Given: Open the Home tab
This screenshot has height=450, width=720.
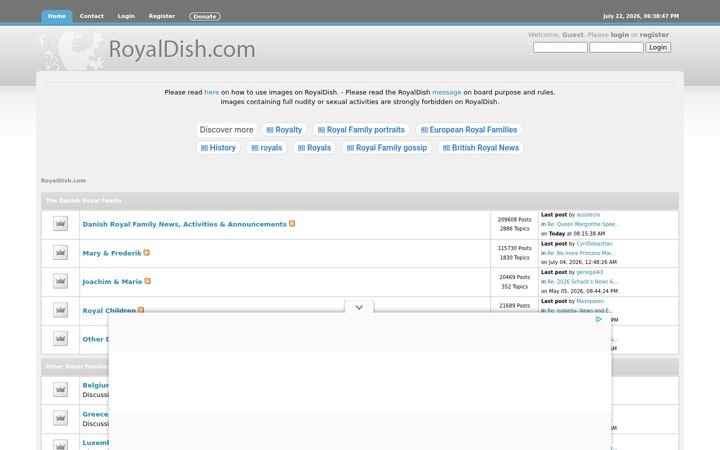Looking at the screenshot, I should click(56, 16).
